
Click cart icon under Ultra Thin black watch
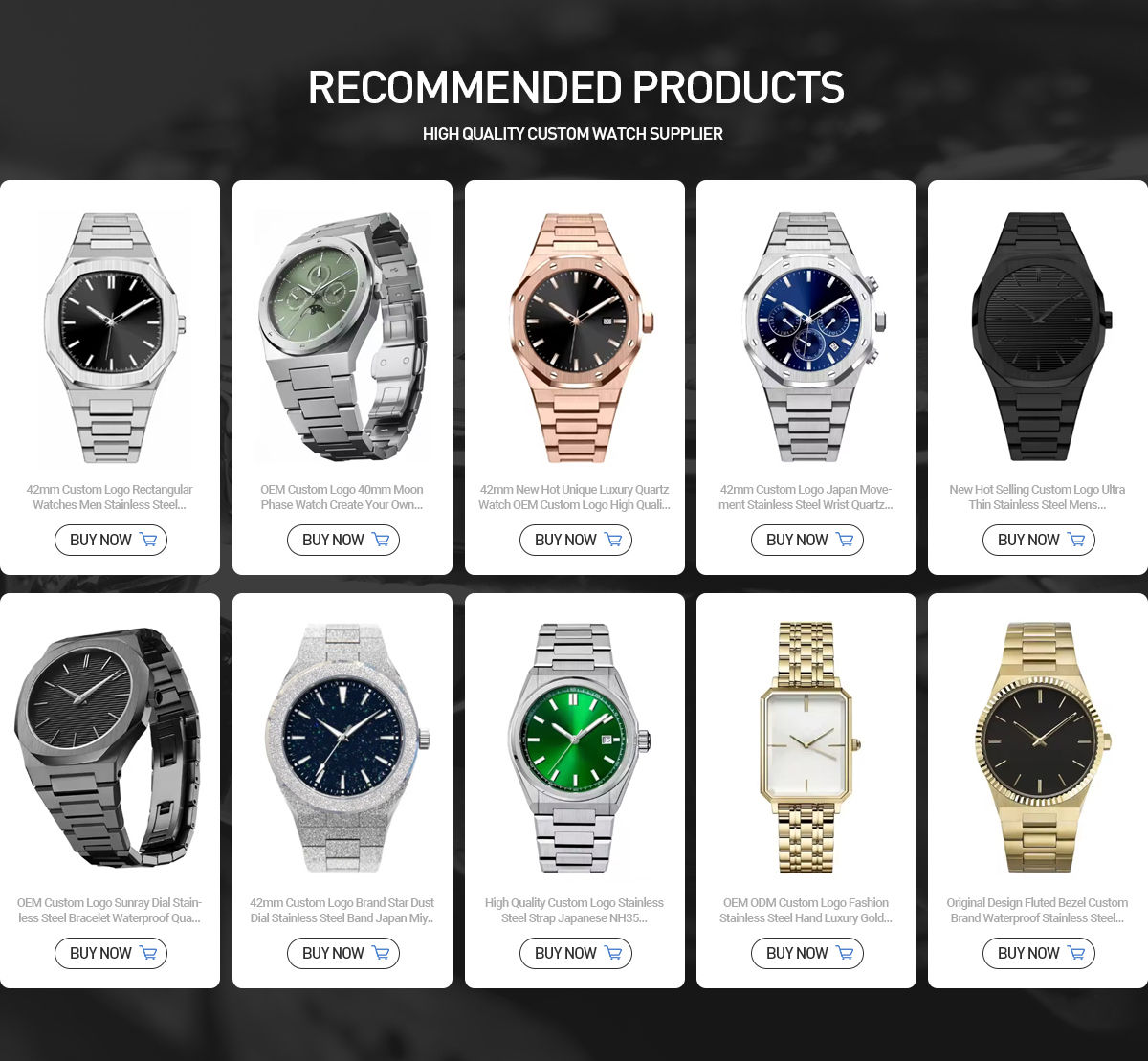click(1076, 540)
